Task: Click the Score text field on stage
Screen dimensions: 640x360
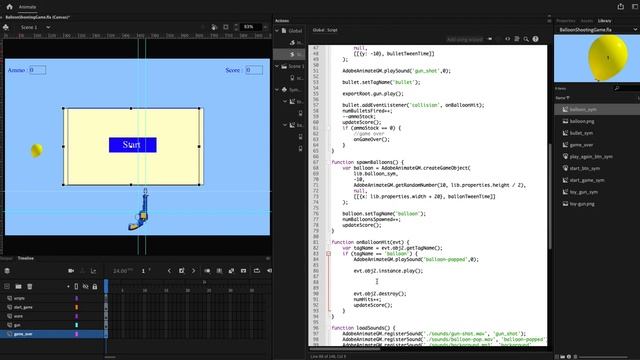Action: tap(254, 70)
